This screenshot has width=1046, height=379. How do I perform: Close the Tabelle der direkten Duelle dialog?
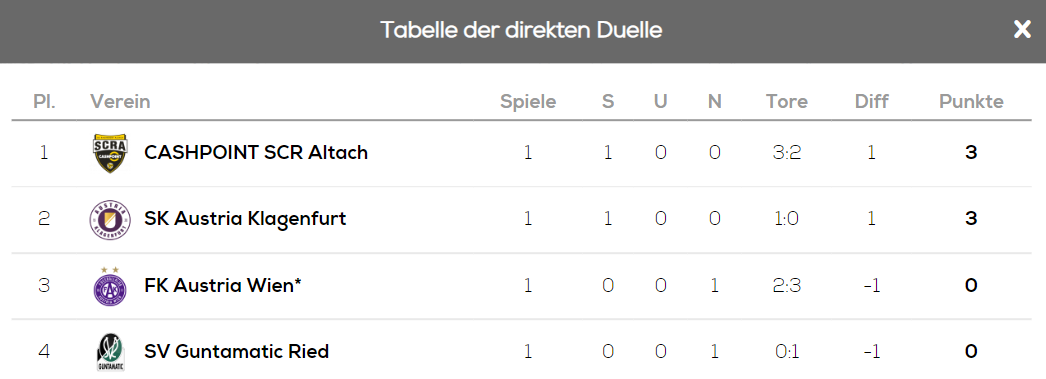(1022, 29)
